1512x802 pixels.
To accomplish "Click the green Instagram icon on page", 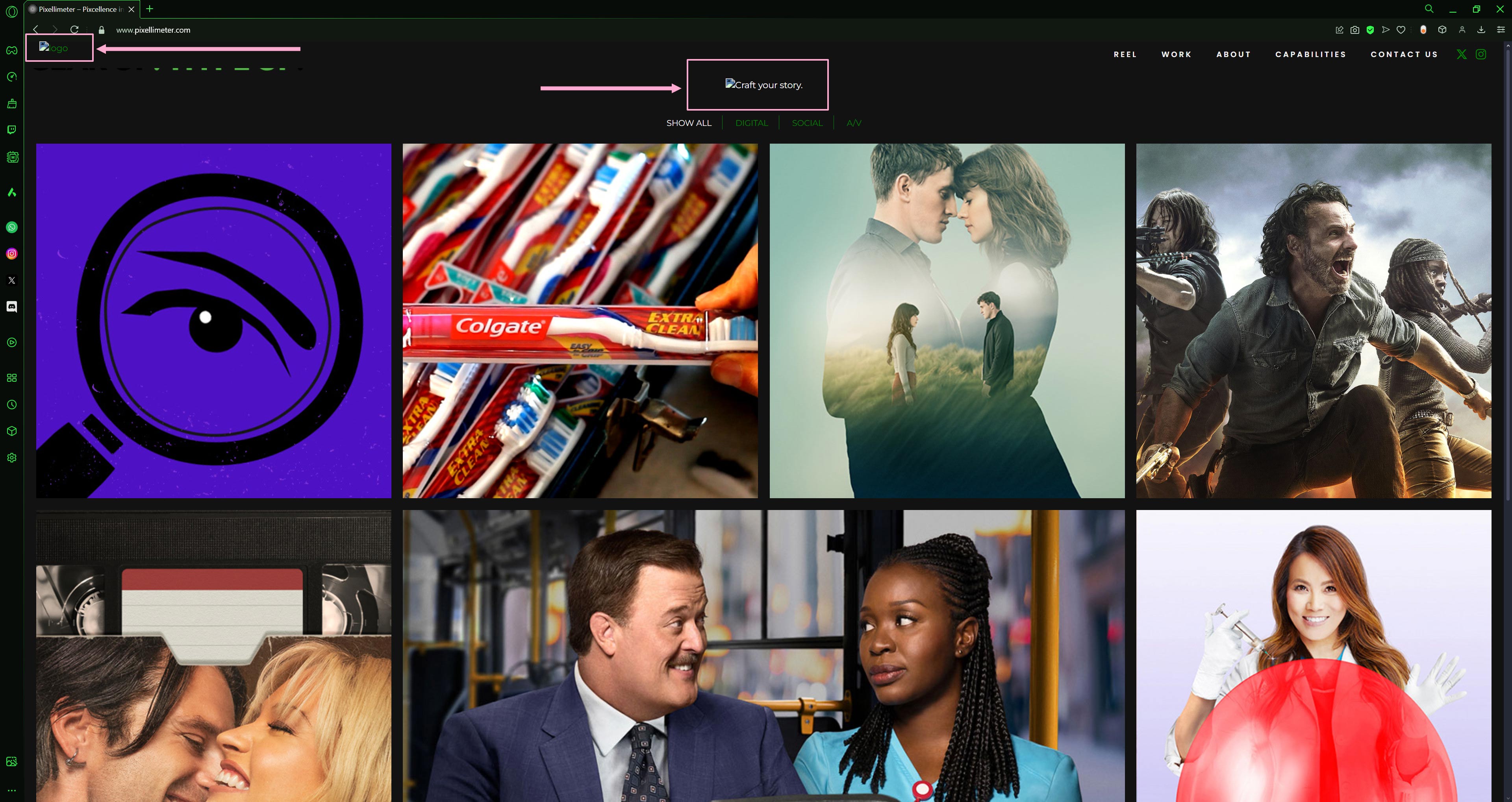I will (x=1481, y=55).
